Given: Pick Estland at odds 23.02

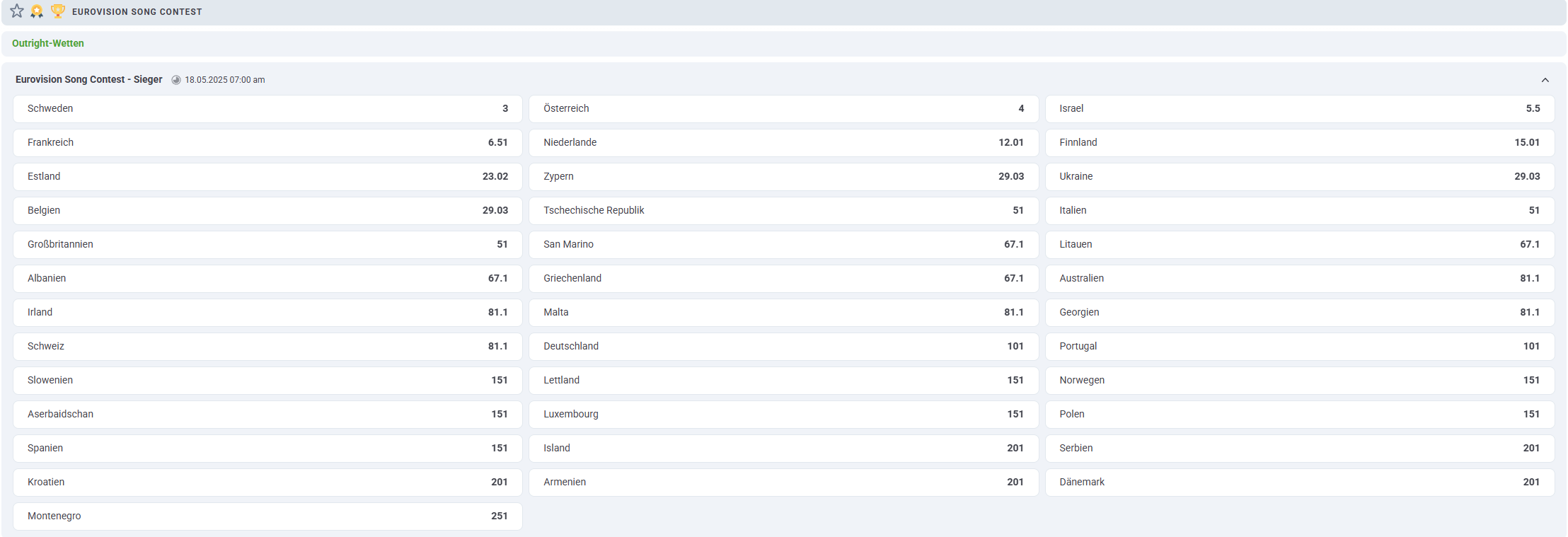Looking at the screenshot, I should click(267, 177).
